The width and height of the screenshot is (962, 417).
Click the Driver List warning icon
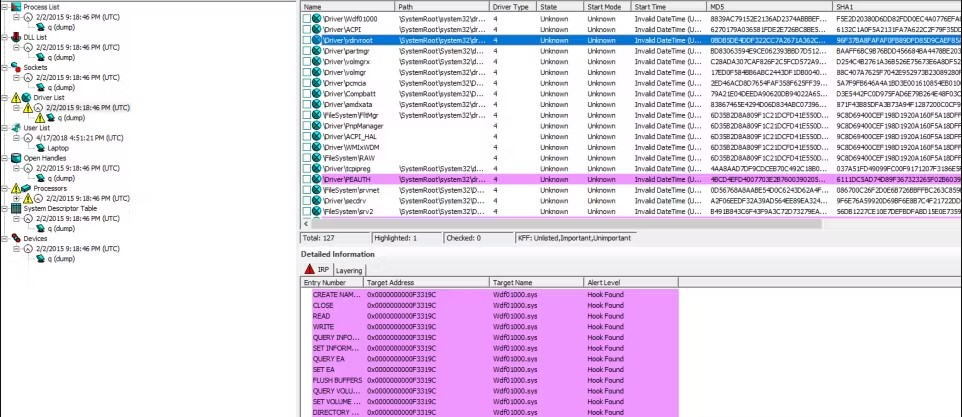point(16,97)
